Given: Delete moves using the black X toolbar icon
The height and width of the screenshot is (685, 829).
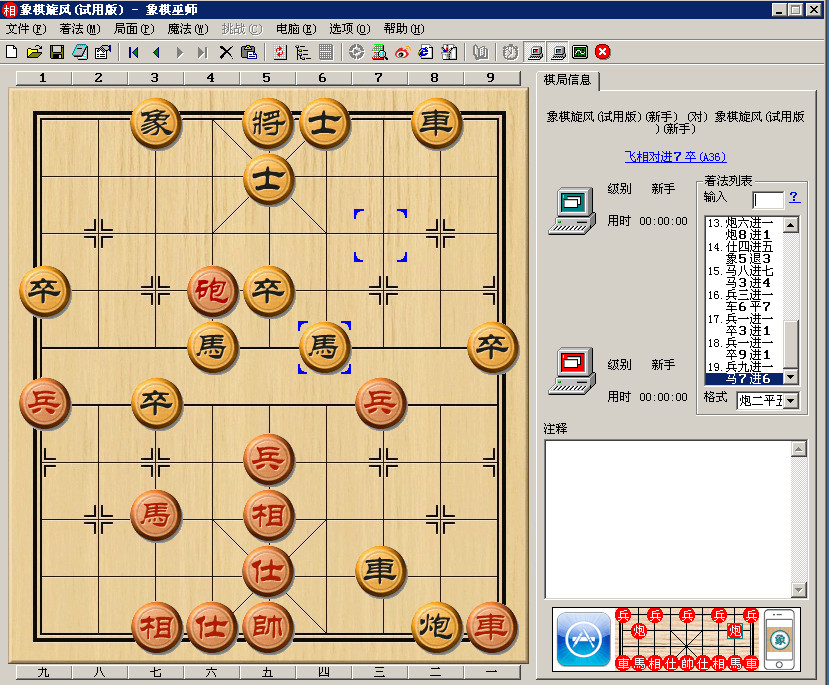Looking at the screenshot, I should pyautogui.click(x=227, y=51).
